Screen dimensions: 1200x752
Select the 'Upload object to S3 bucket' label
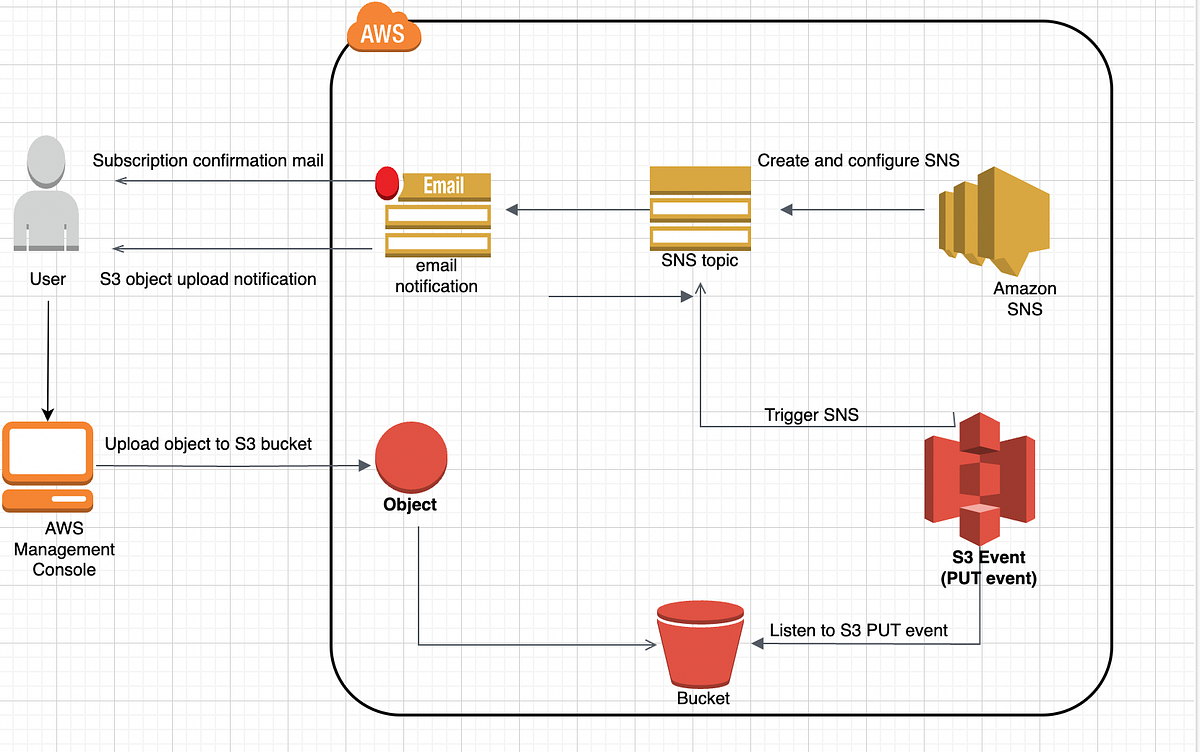point(209,444)
